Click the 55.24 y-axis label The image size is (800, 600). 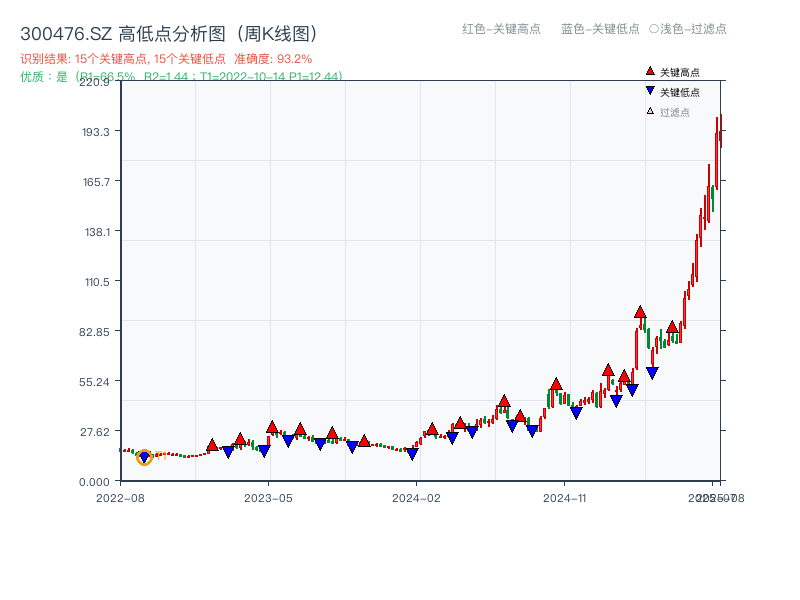(x=94, y=382)
